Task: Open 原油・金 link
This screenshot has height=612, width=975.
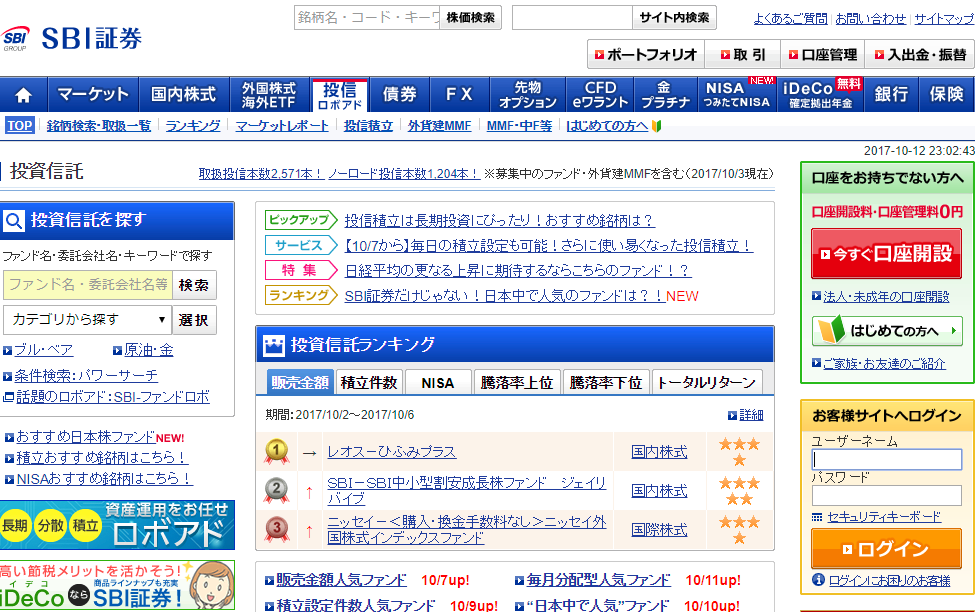Action: (x=149, y=350)
